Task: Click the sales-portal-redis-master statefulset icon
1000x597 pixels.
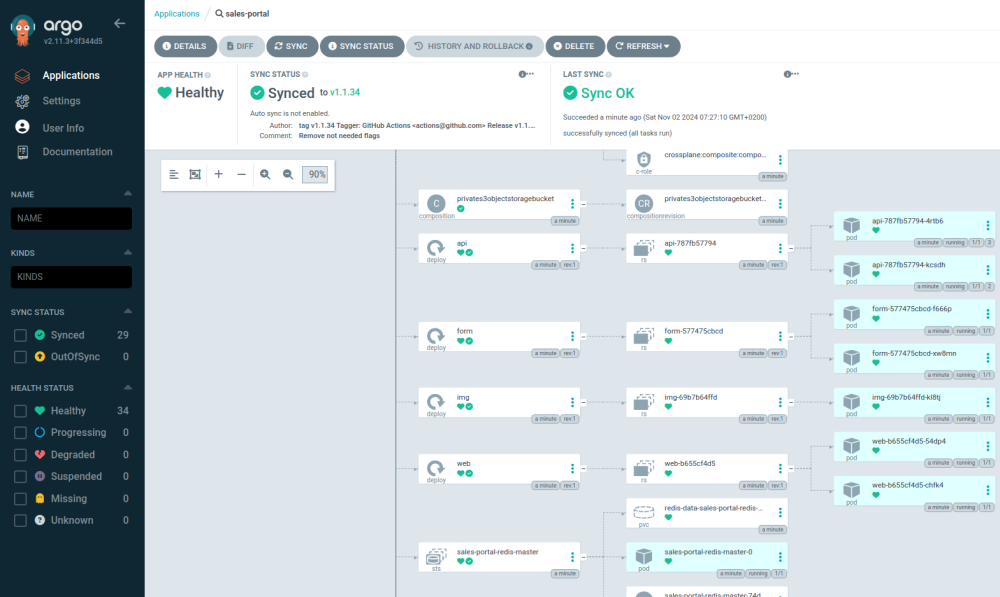Action: [x=436, y=556]
